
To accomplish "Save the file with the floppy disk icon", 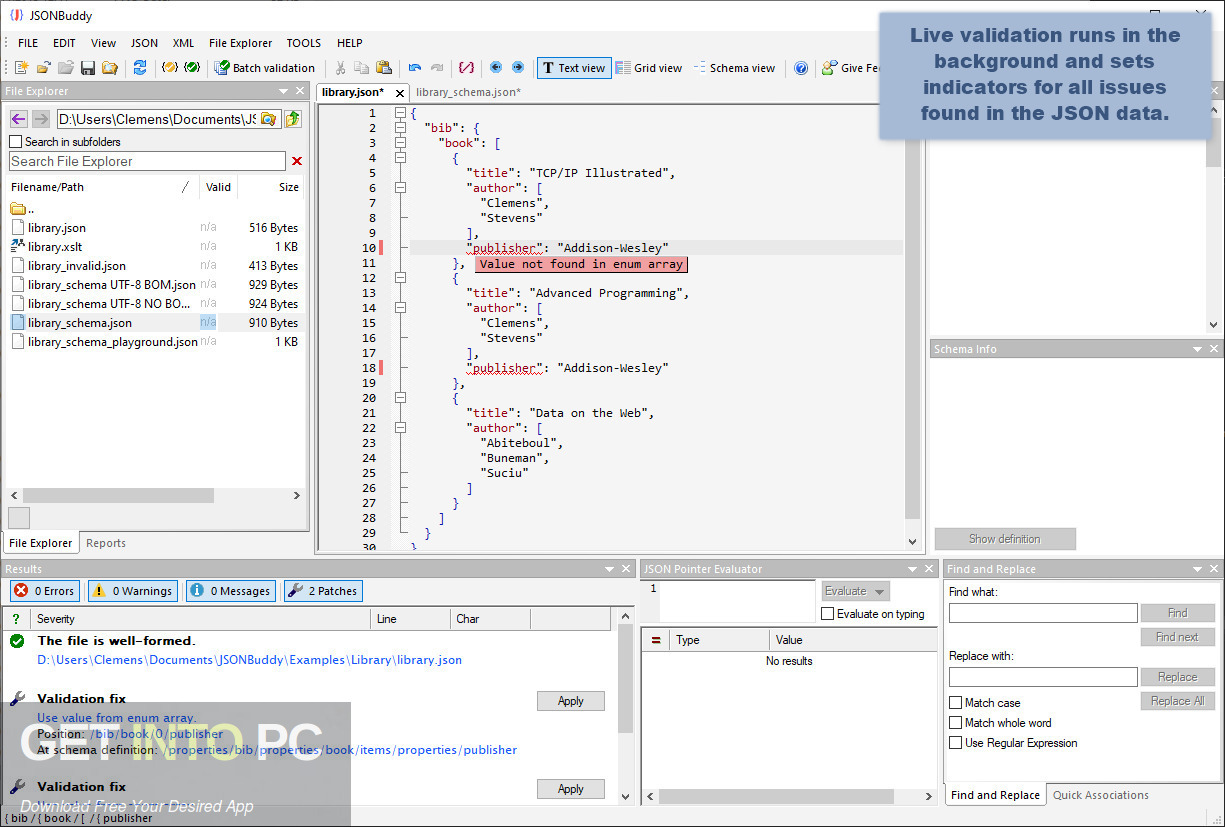I will click(x=87, y=68).
